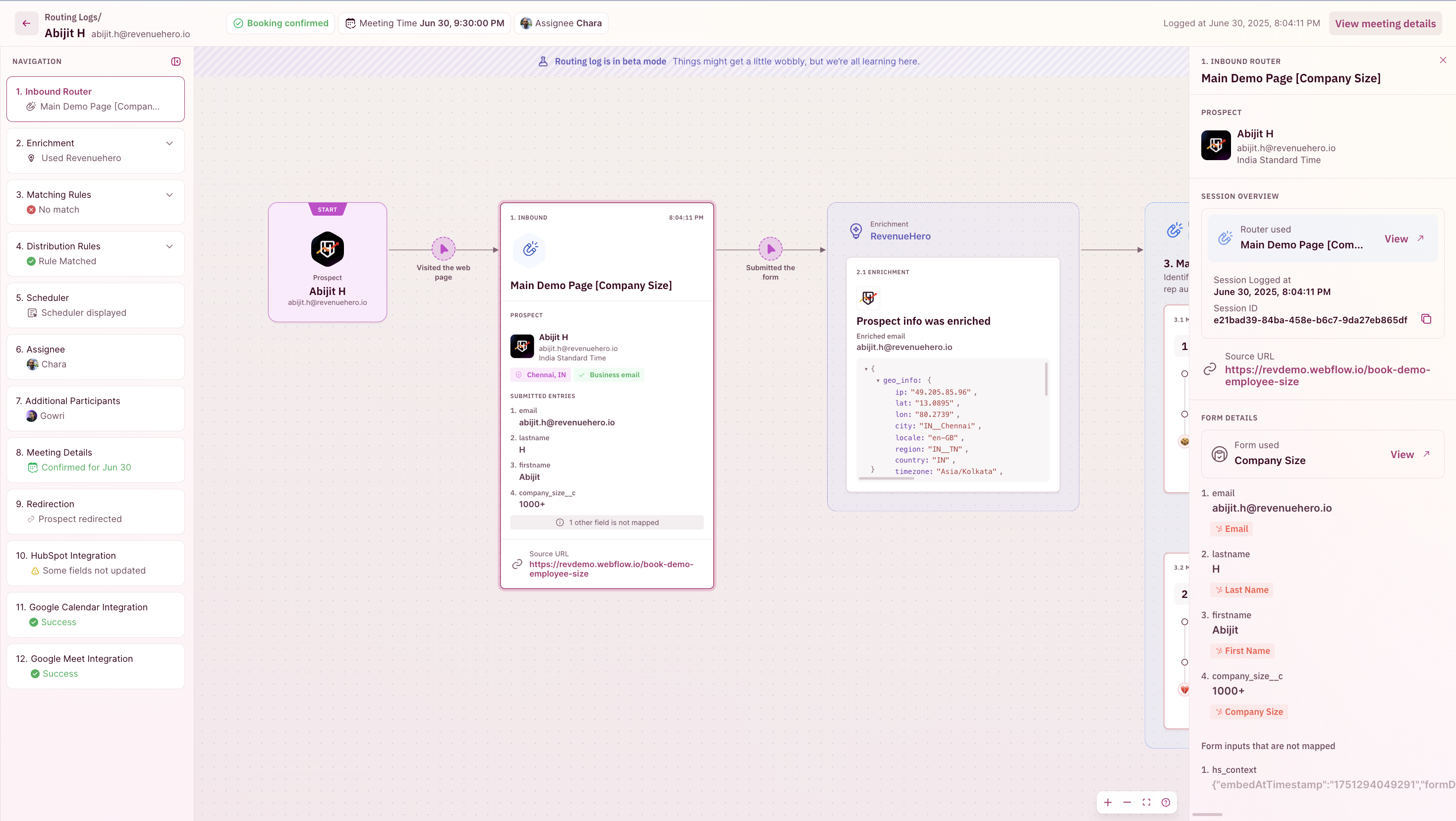Image resolution: width=1456 pixels, height=821 pixels.
Task: Fit the flow to screen
Action: click(x=1146, y=802)
